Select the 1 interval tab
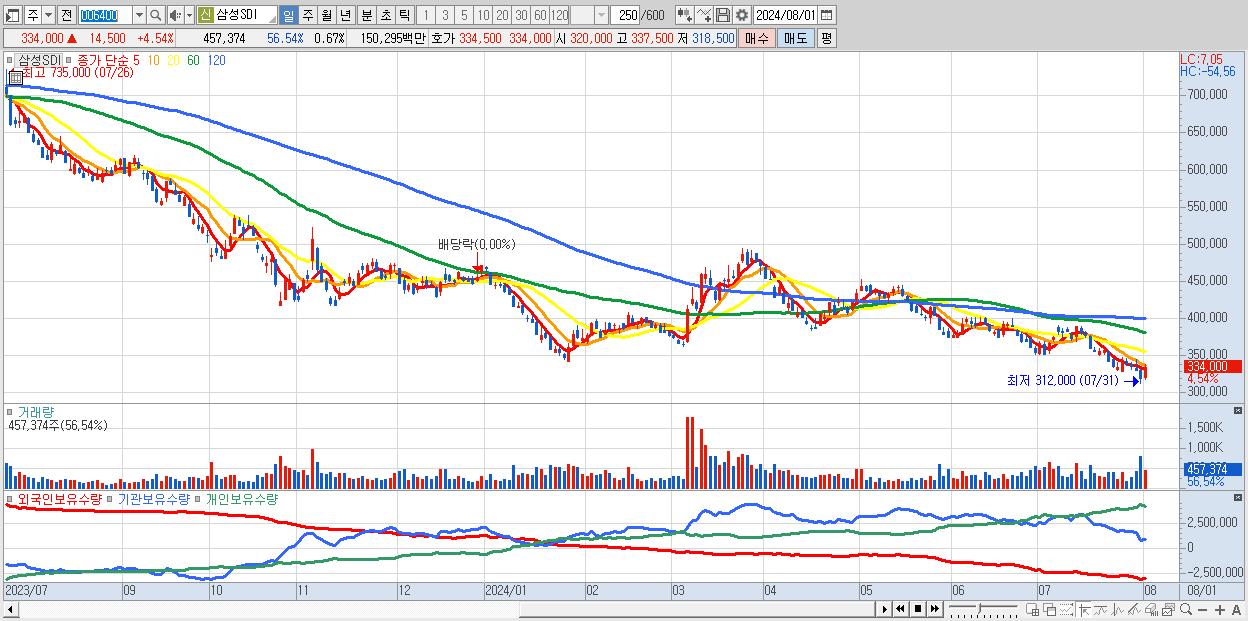The width and height of the screenshot is (1248, 621). [425, 16]
